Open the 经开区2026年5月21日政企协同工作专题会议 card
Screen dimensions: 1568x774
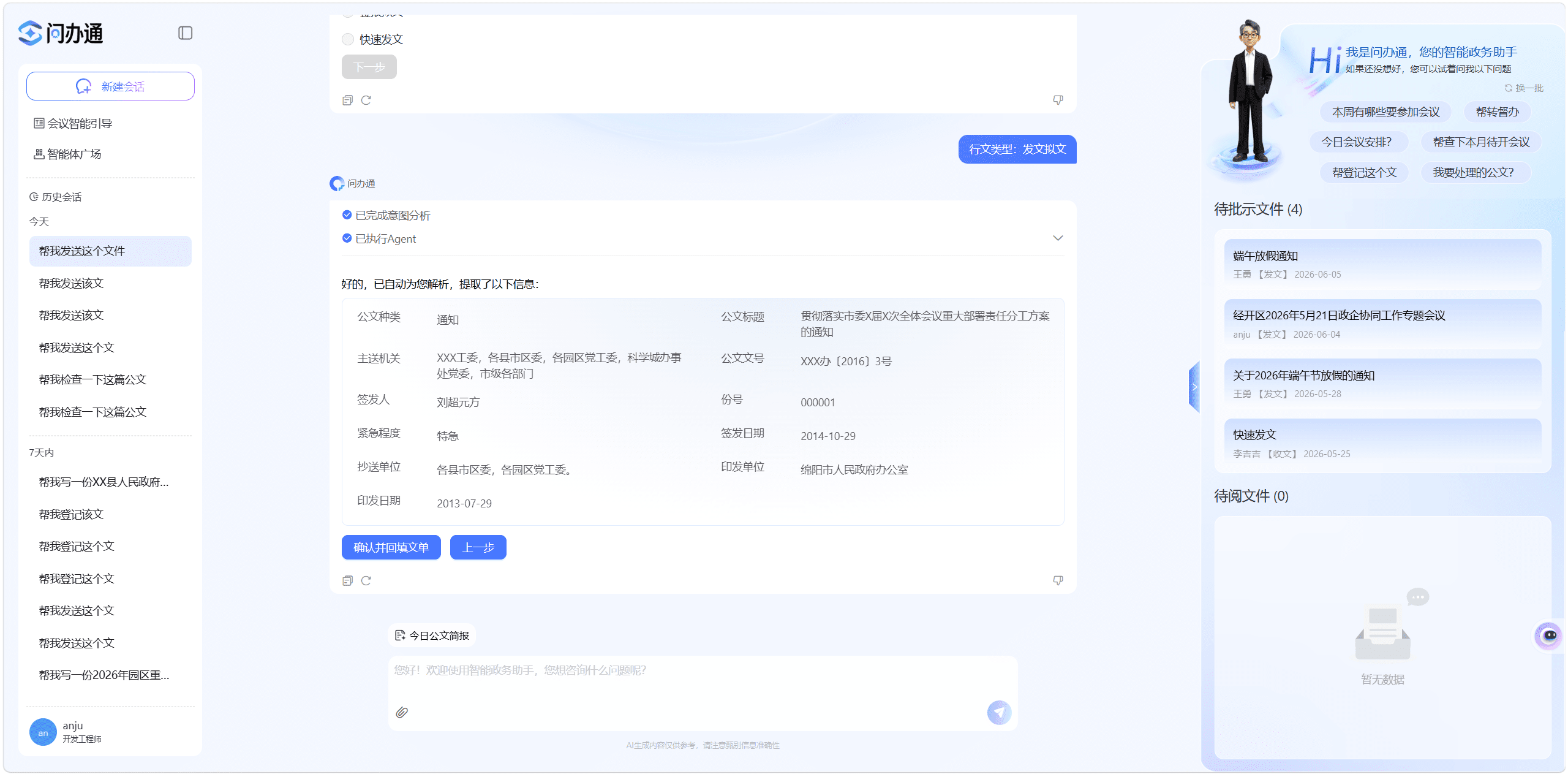[x=1382, y=324]
